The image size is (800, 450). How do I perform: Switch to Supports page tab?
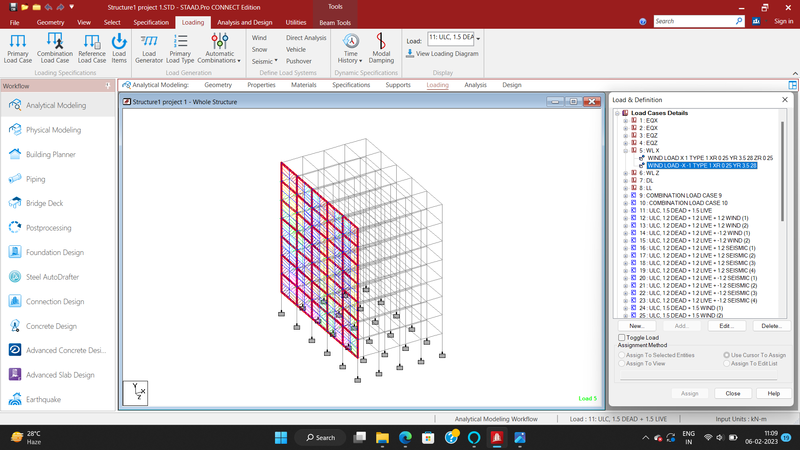coord(398,85)
